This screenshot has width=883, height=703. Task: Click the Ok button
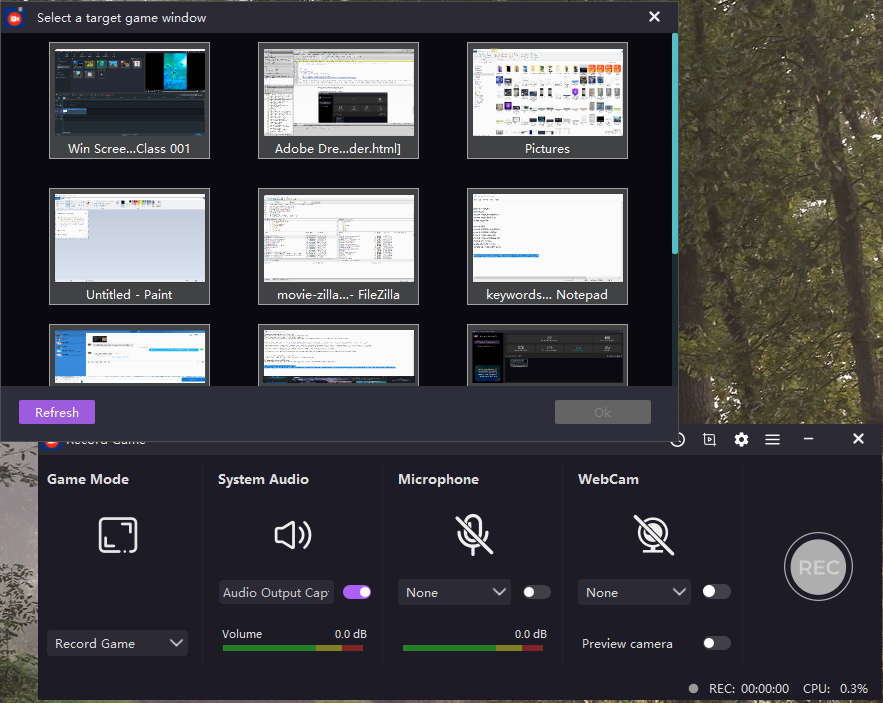(x=602, y=412)
